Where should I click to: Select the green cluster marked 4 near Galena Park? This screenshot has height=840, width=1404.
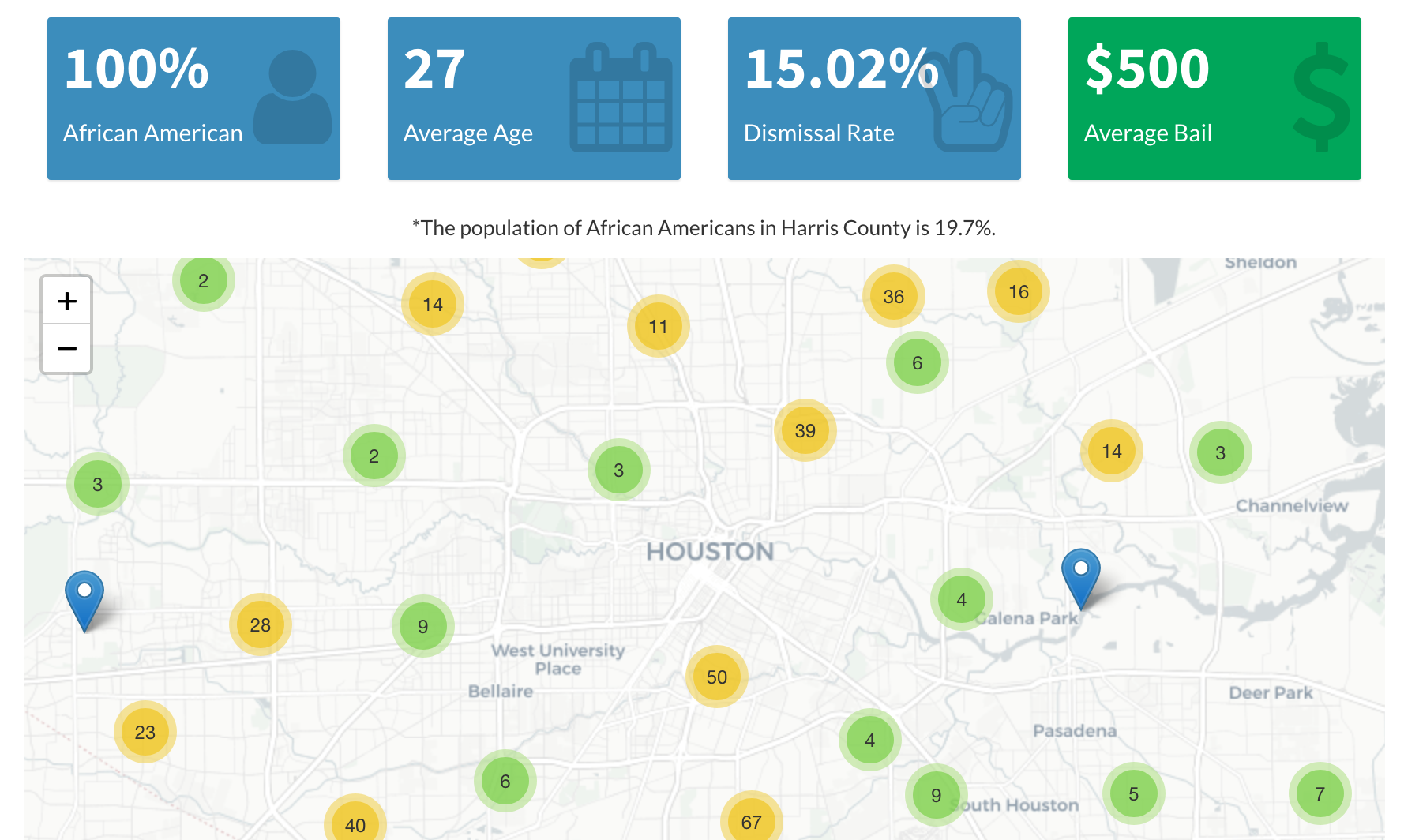961,599
